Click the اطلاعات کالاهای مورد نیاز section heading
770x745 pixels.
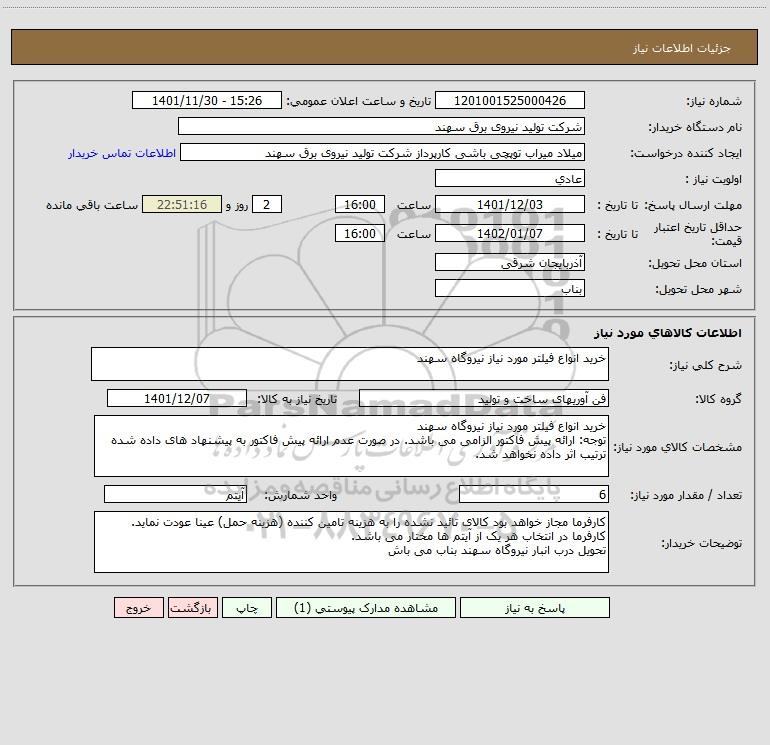pos(668,333)
